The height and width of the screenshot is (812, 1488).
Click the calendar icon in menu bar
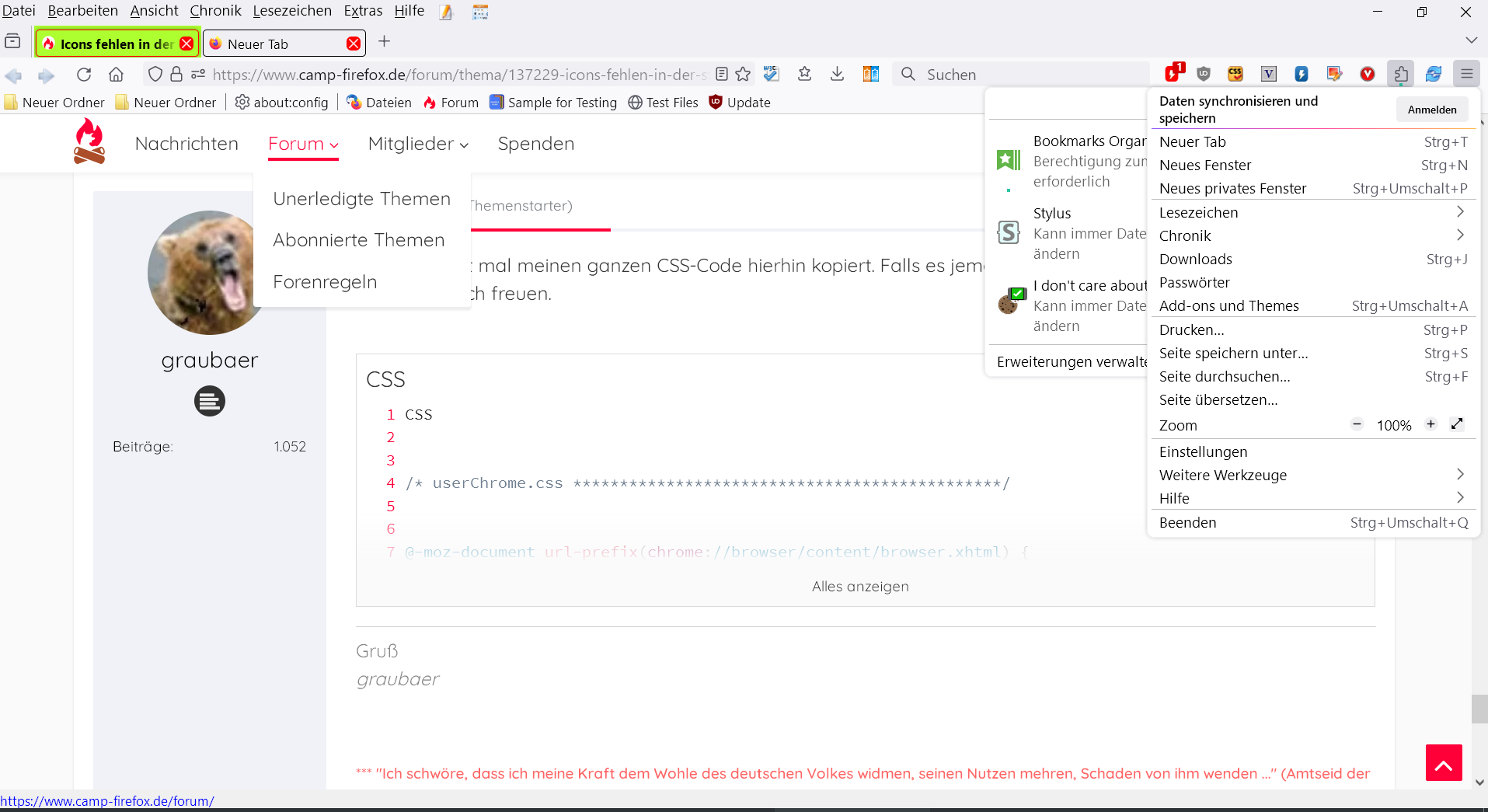click(x=480, y=12)
